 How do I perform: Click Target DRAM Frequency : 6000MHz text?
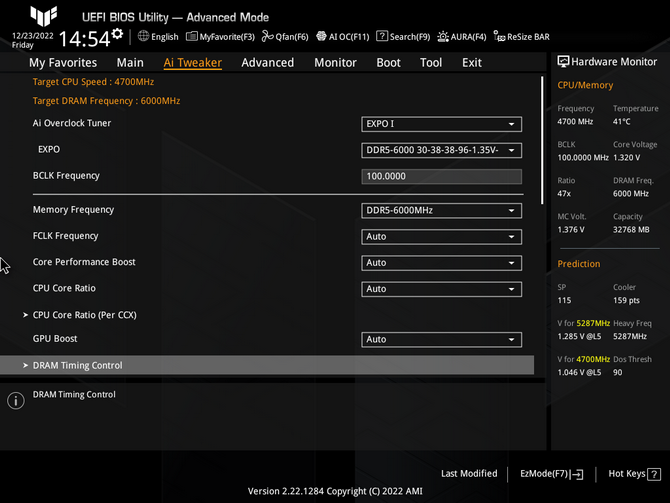pyautogui.click(x=106, y=101)
